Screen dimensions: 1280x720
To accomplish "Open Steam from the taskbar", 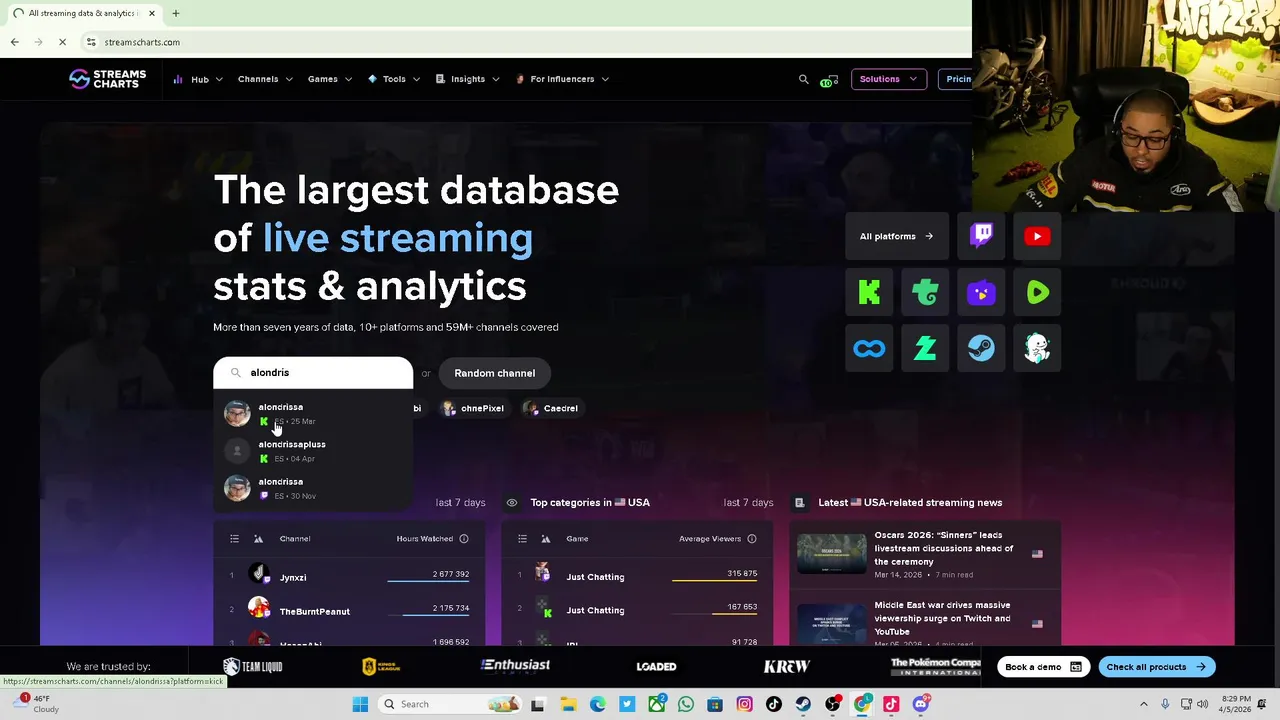I will click(x=803, y=704).
